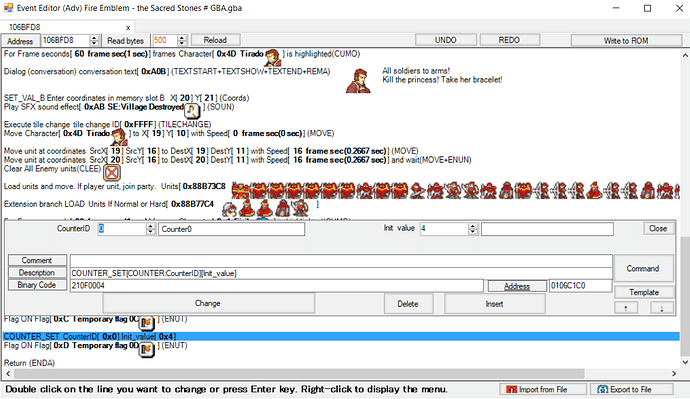690x399 pixels.
Task: Click the Village Destroyed sound effect icon
Action: click(192, 110)
